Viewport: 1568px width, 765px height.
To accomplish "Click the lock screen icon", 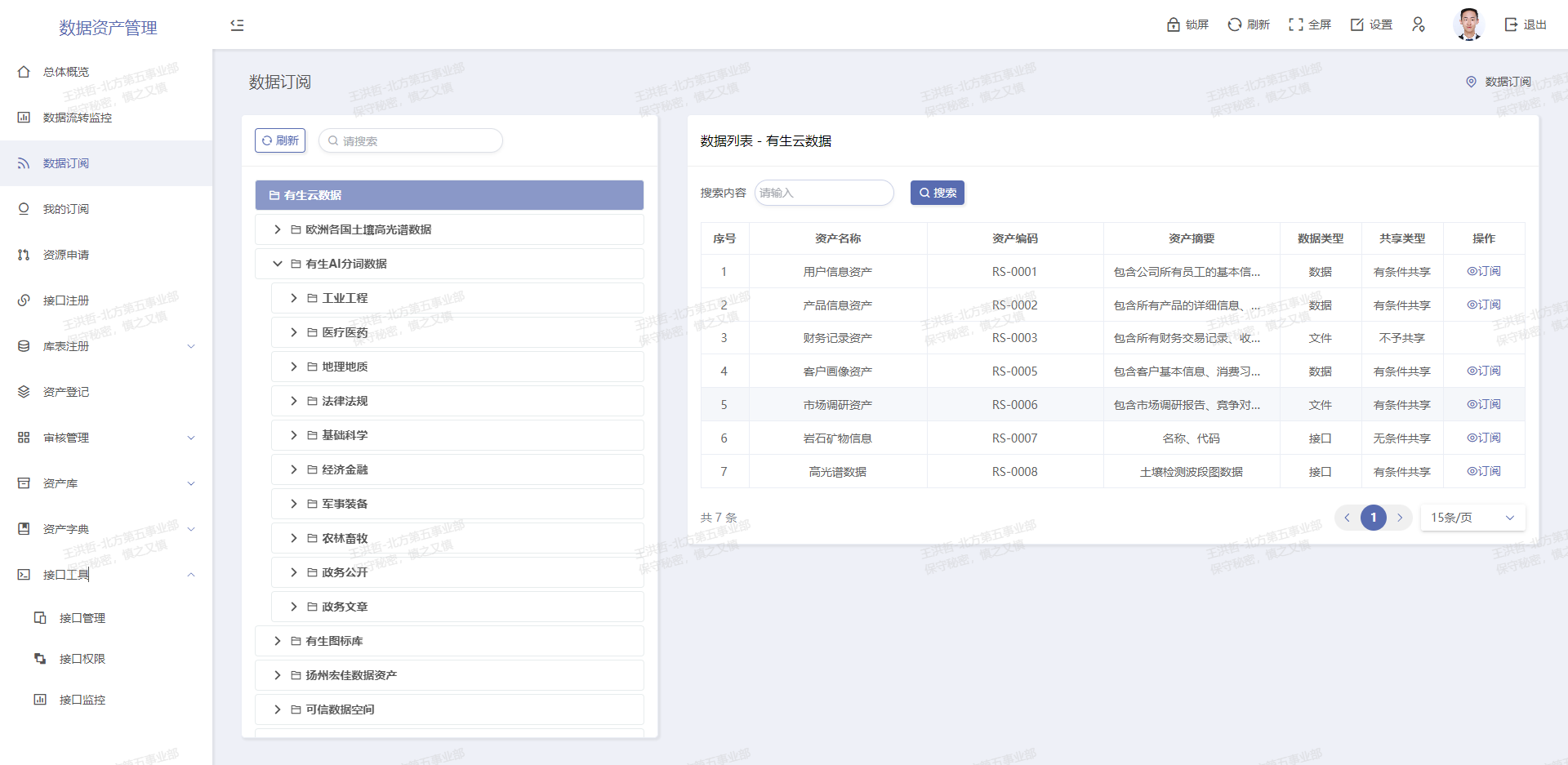I will [1174, 24].
